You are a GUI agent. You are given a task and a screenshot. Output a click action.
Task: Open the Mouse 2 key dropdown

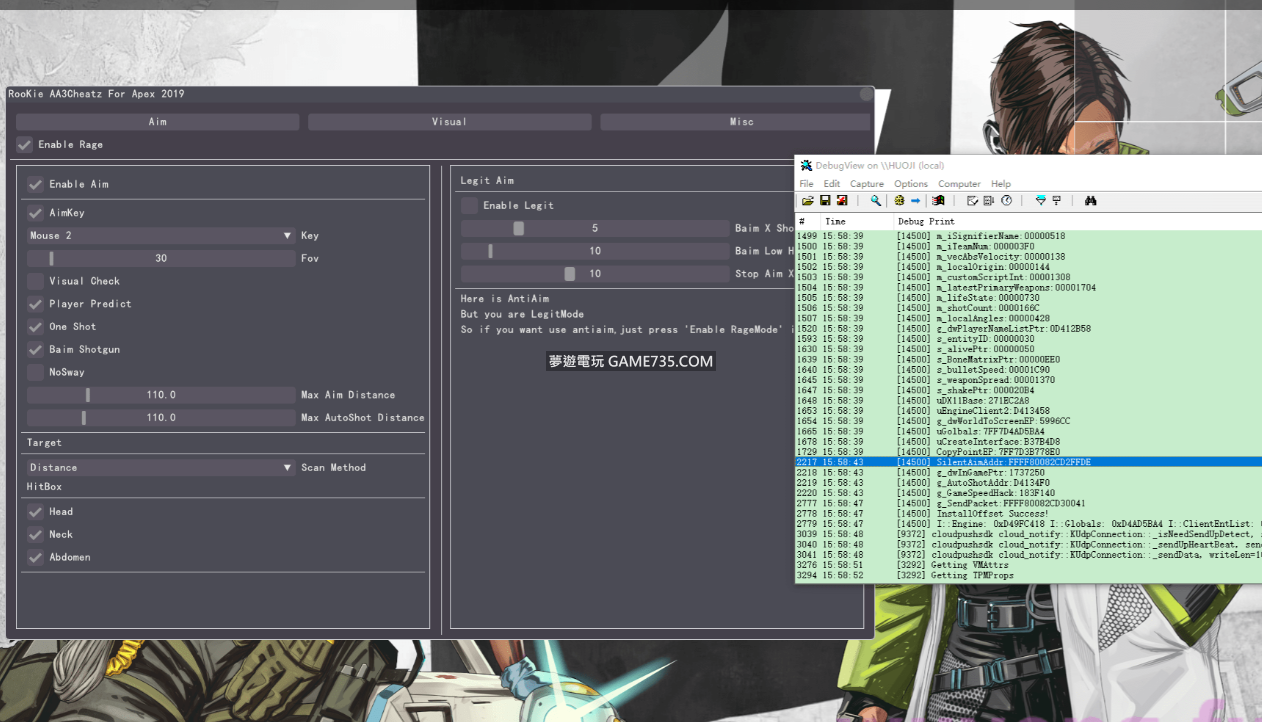click(x=160, y=236)
